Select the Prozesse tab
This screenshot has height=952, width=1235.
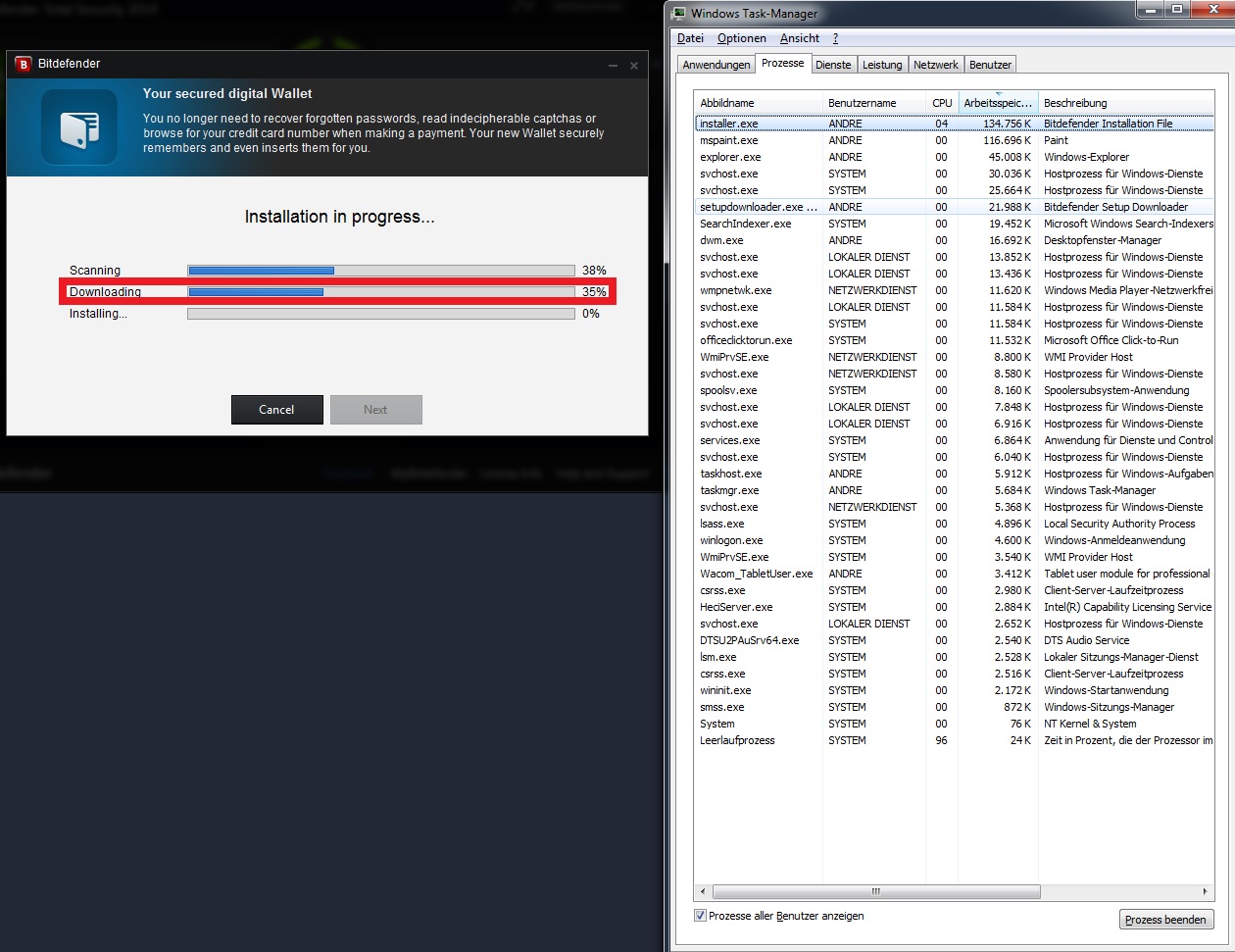[782, 63]
